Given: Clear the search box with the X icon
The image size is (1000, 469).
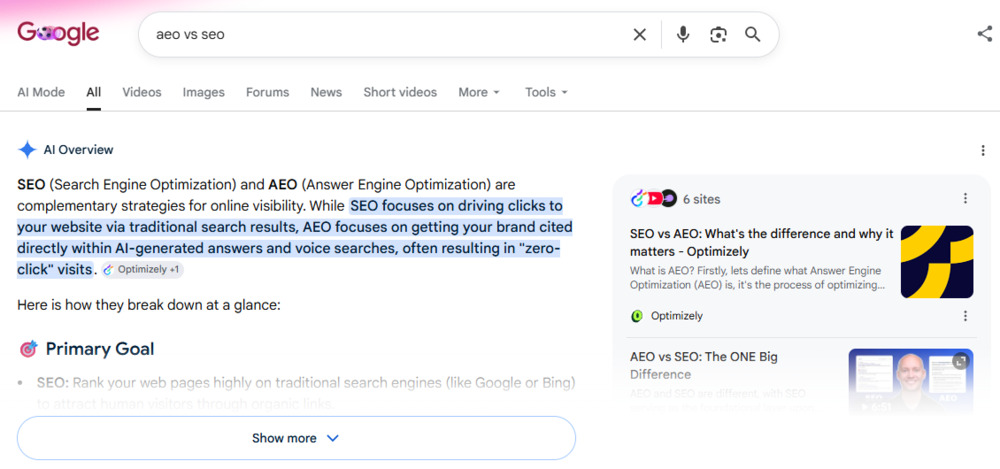Looking at the screenshot, I should (x=639, y=34).
